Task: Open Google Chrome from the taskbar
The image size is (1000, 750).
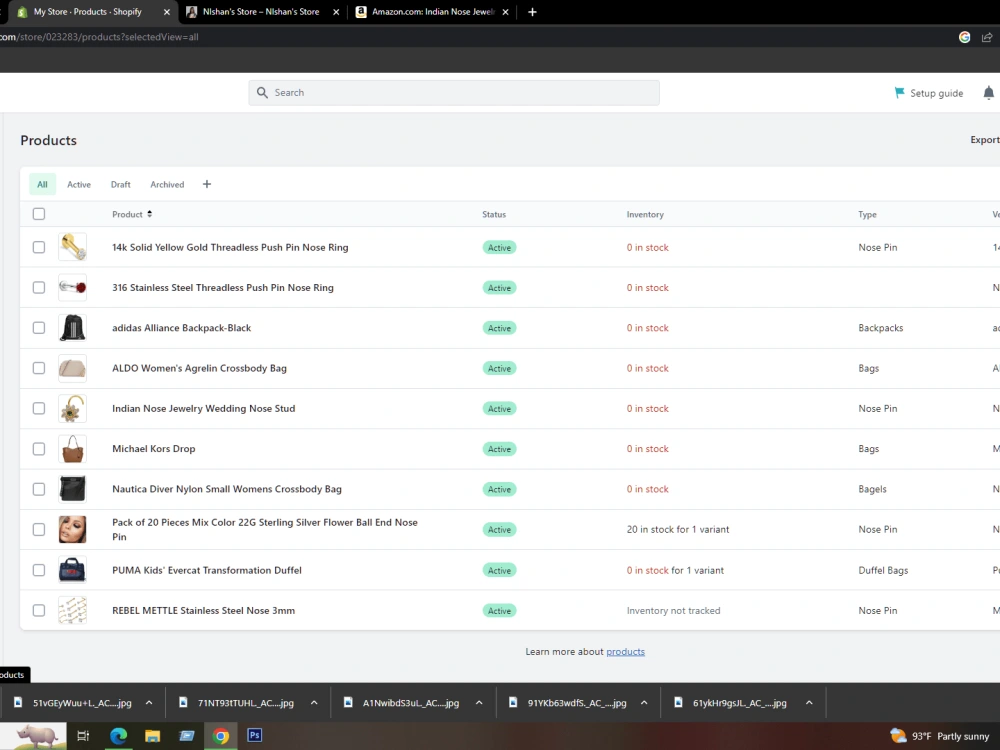Action: (221, 736)
